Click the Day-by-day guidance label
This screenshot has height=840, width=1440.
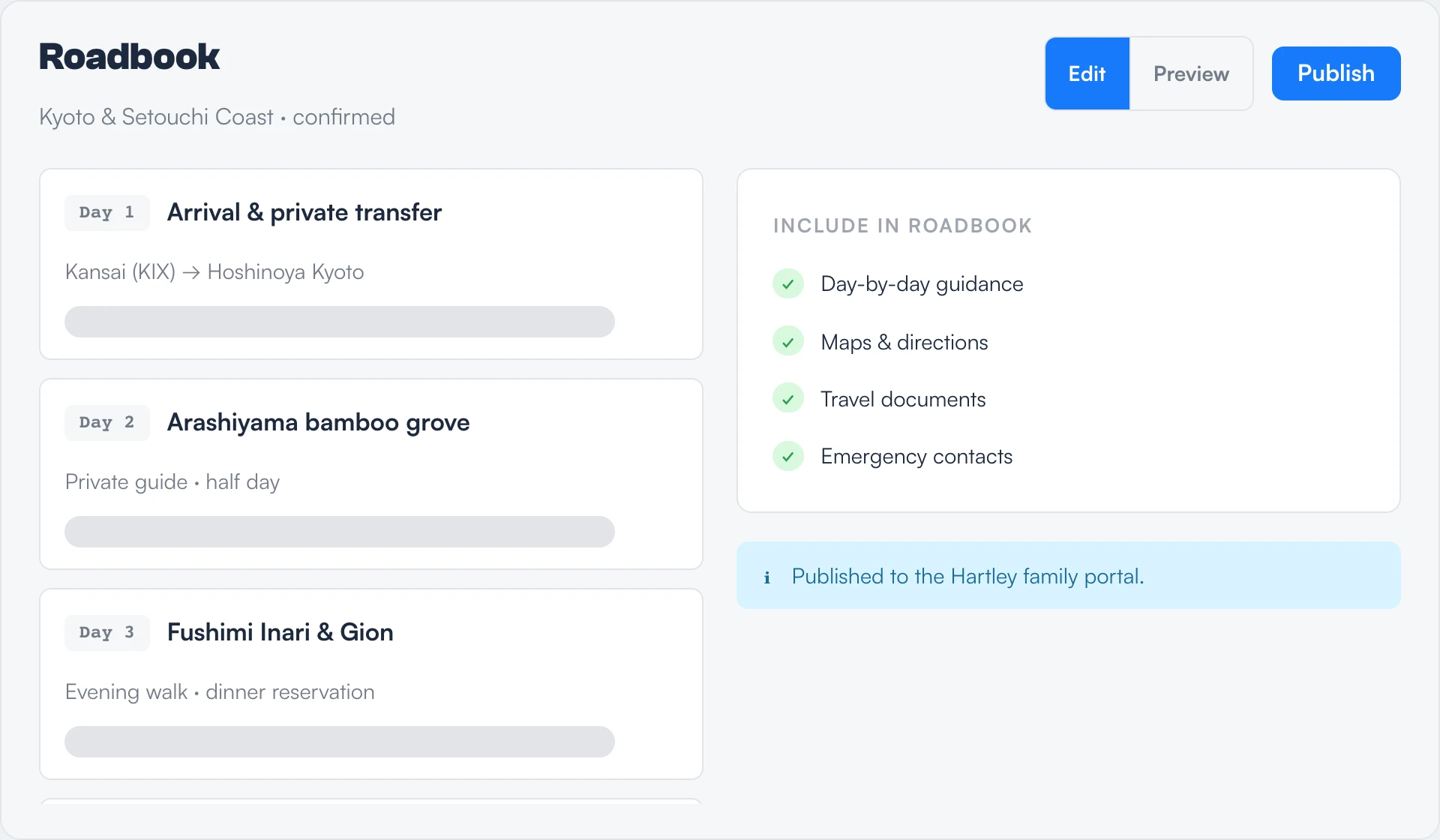point(922,284)
